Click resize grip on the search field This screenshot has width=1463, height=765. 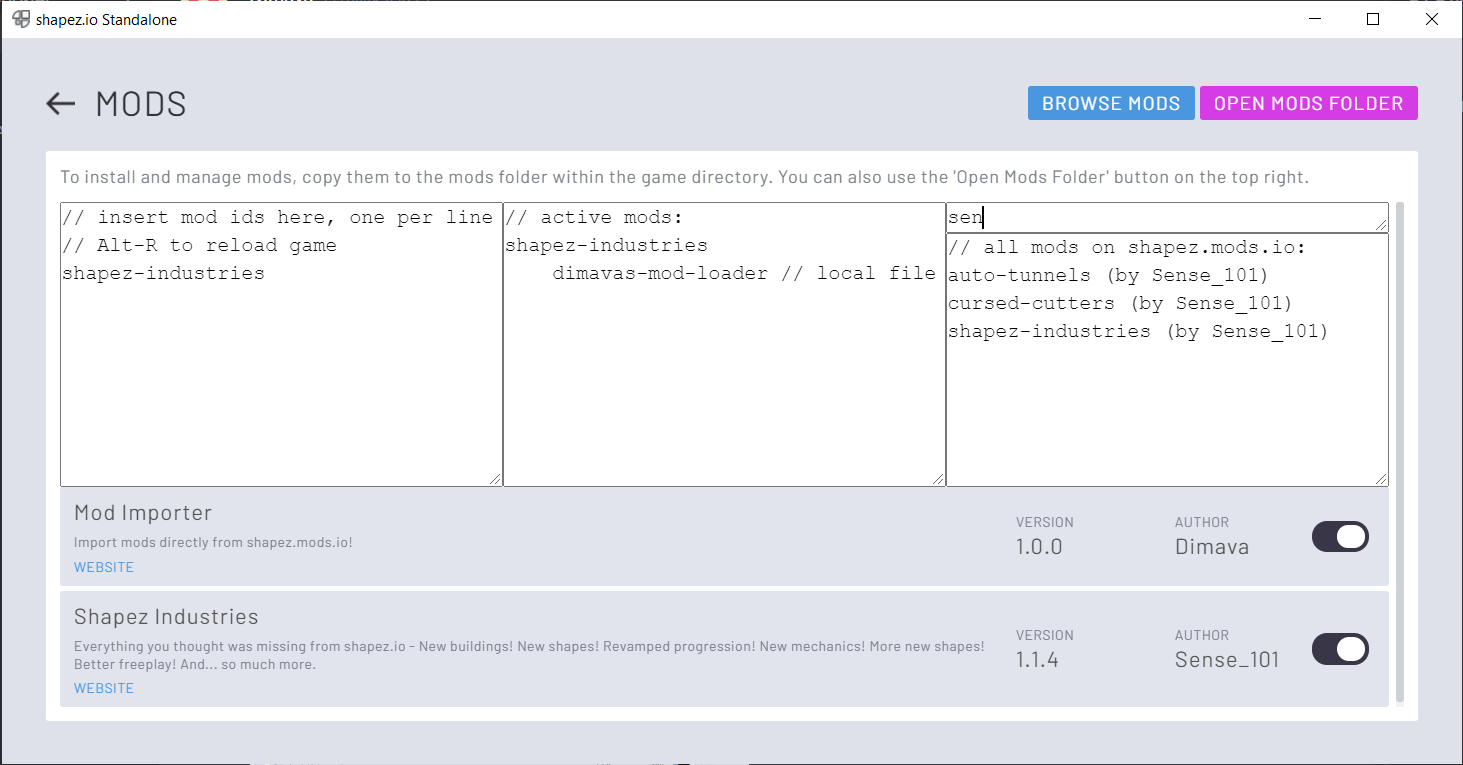coord(1382,226)
